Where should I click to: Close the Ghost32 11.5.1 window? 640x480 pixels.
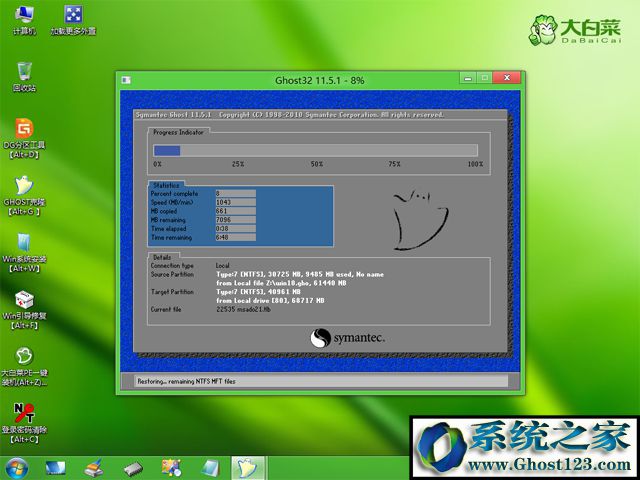tap(507, 78)
